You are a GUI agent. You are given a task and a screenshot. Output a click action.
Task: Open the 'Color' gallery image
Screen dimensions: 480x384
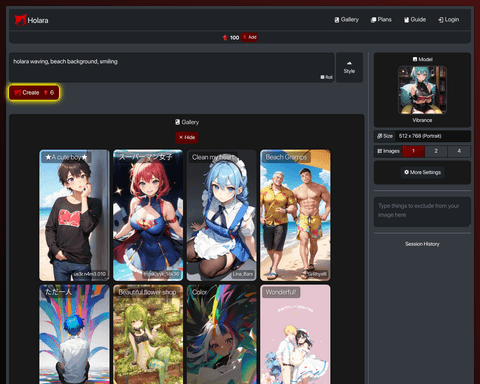(222, 334)
